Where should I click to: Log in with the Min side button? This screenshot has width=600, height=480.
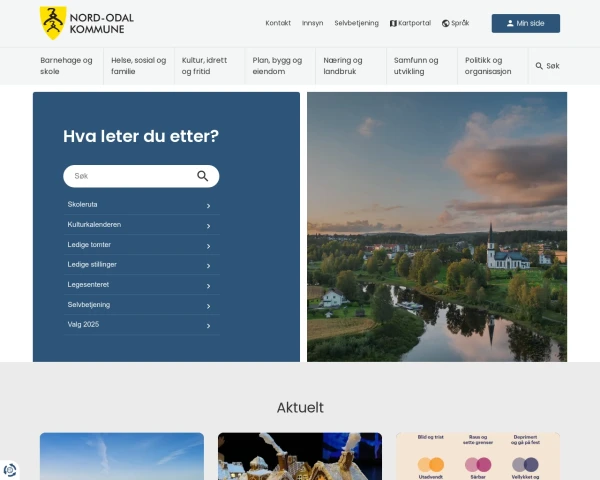(x=526, y=23)
